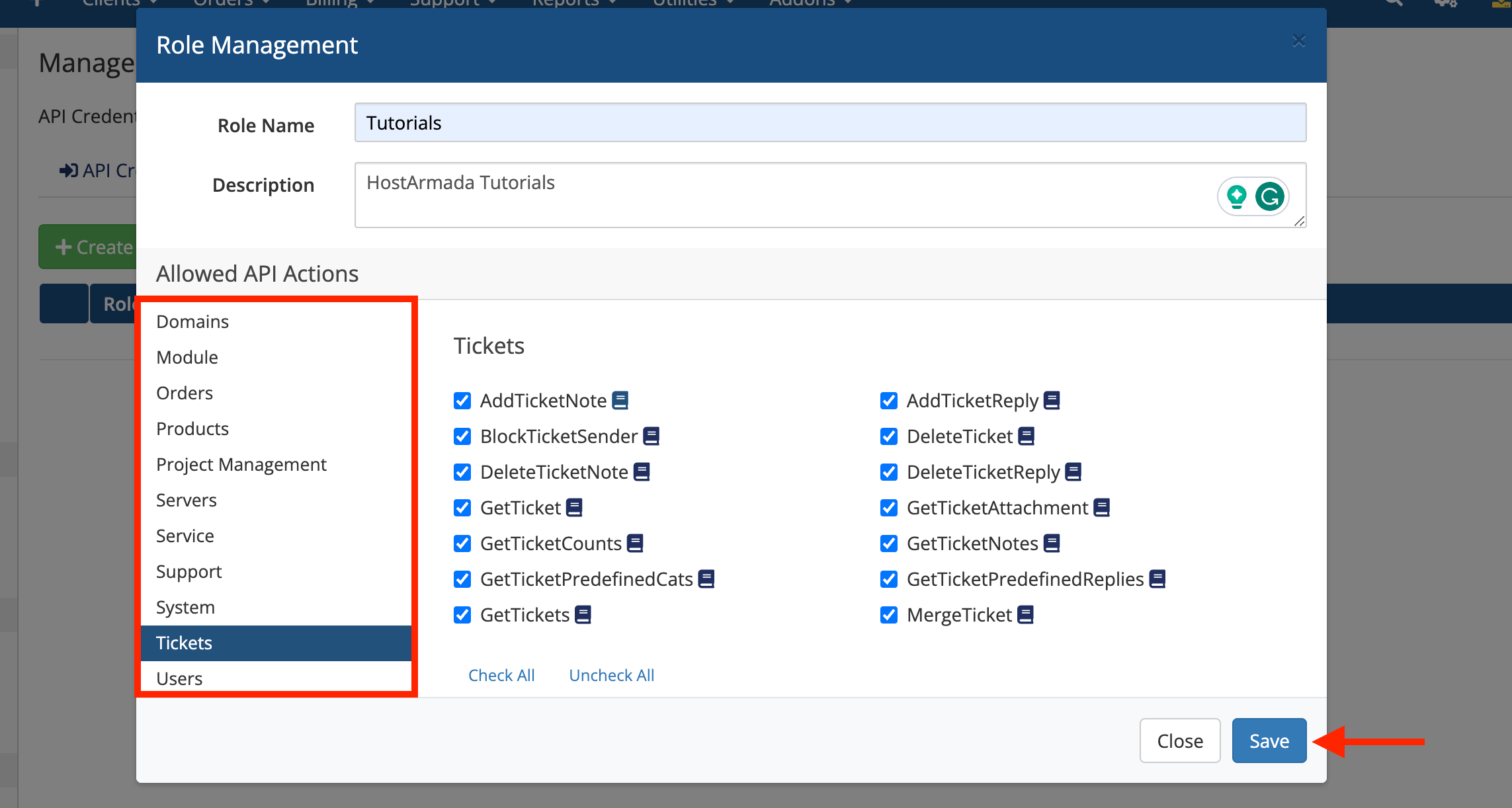Open GetTicketNotes documentation book icon
The width and height of the screenshot is (1512, 808).
1052,544
